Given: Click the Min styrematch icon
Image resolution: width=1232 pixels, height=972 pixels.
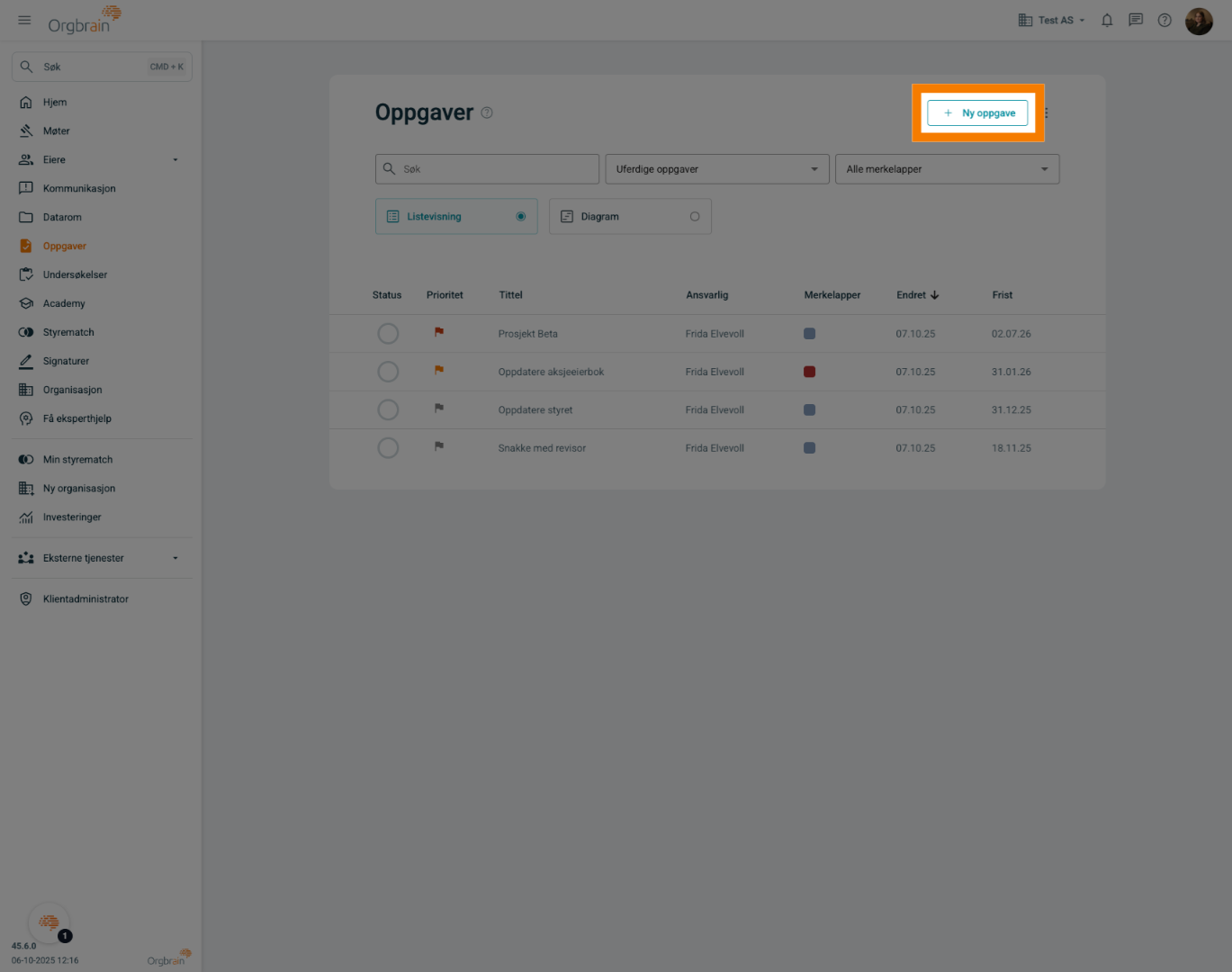Looking at the screenshot, I should click(26, 460).
